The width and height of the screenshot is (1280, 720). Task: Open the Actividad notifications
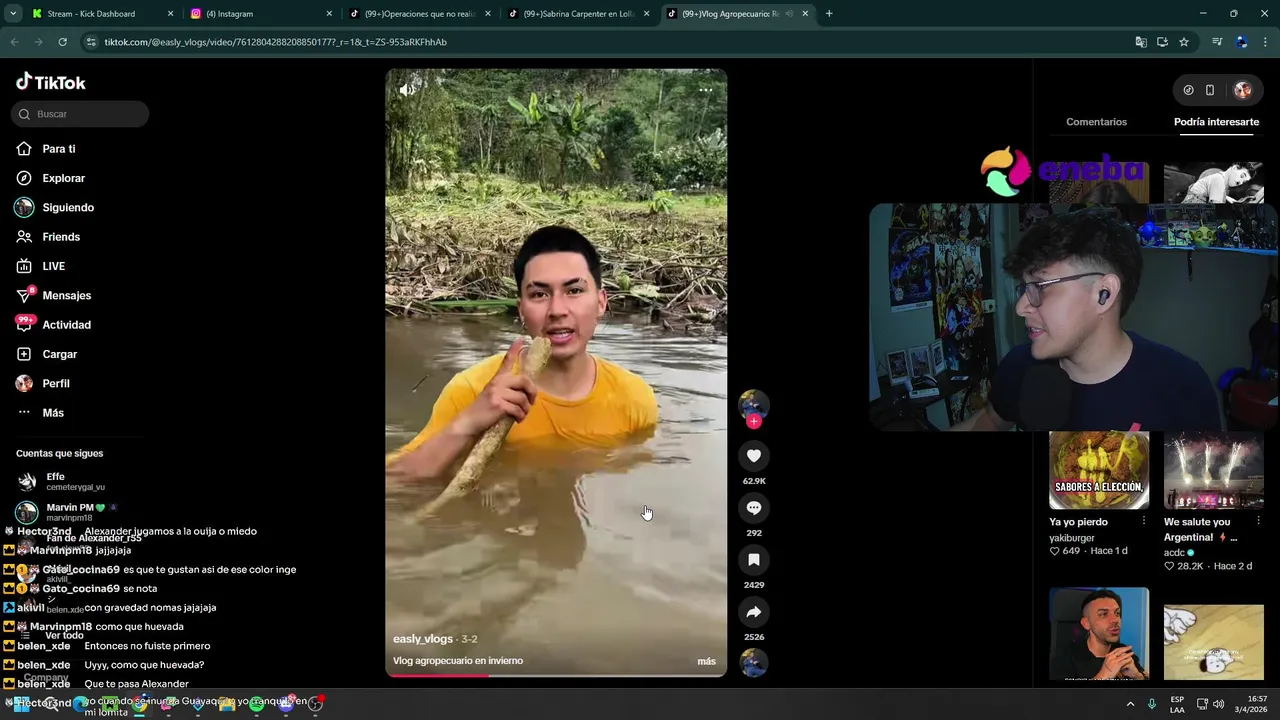tap(66, 325)
